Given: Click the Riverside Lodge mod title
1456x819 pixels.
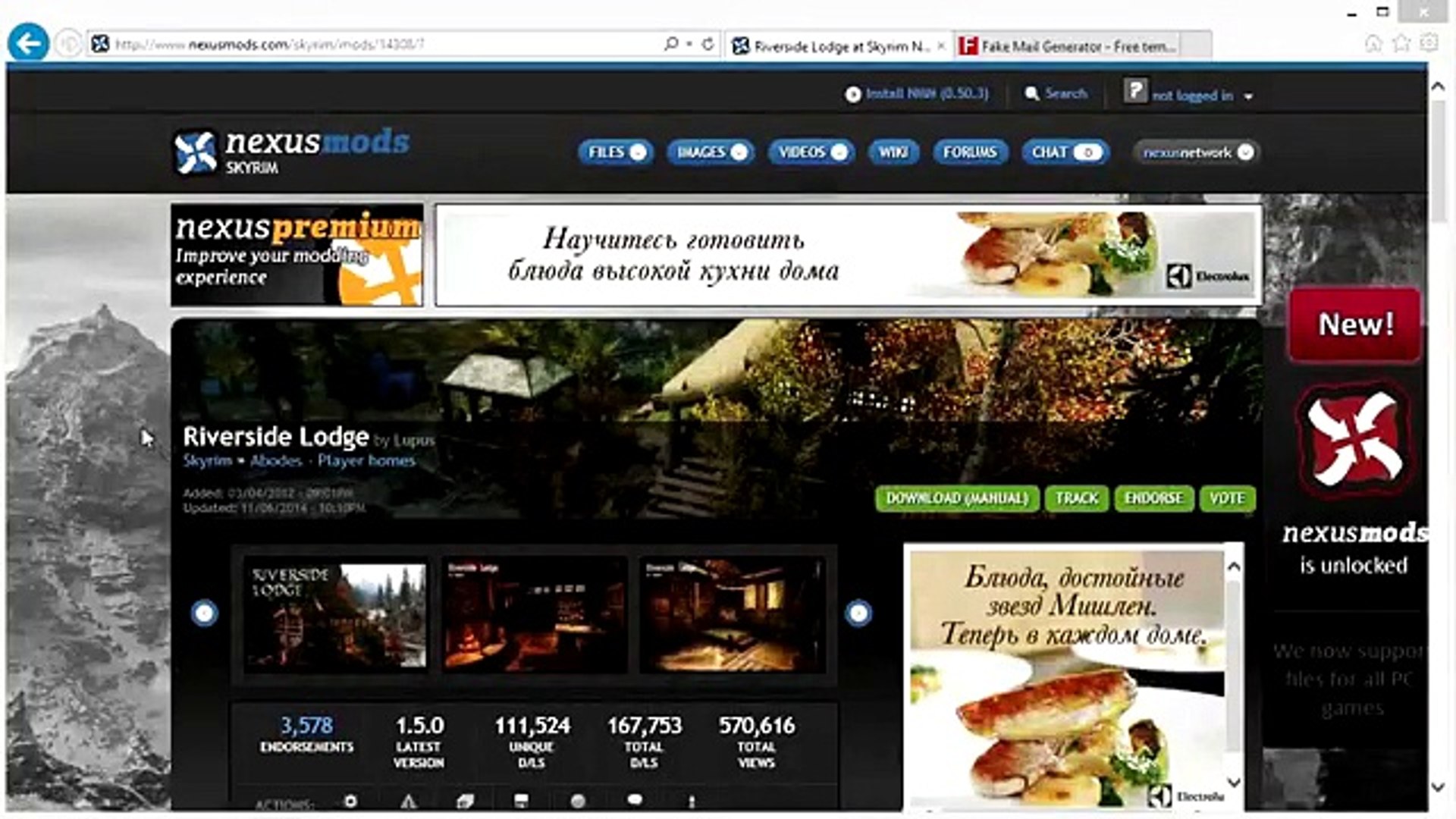Looking at the screenshot, I should pyautogui.click(x=275, y=437).
